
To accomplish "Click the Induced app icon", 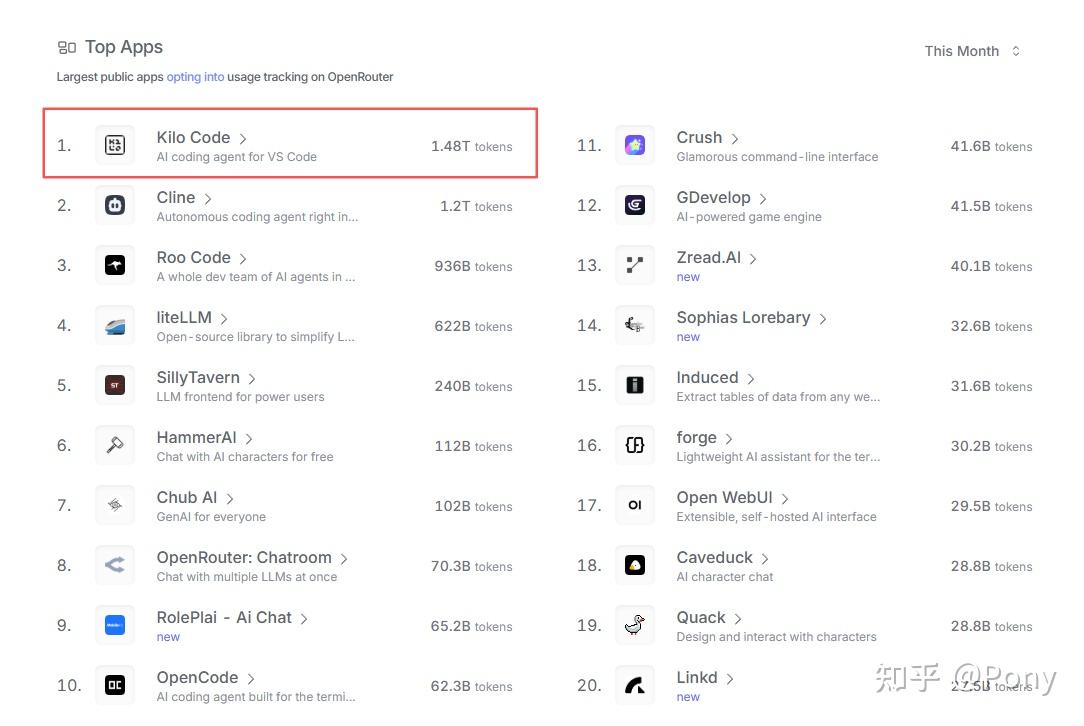I will [x=635, y=385].
